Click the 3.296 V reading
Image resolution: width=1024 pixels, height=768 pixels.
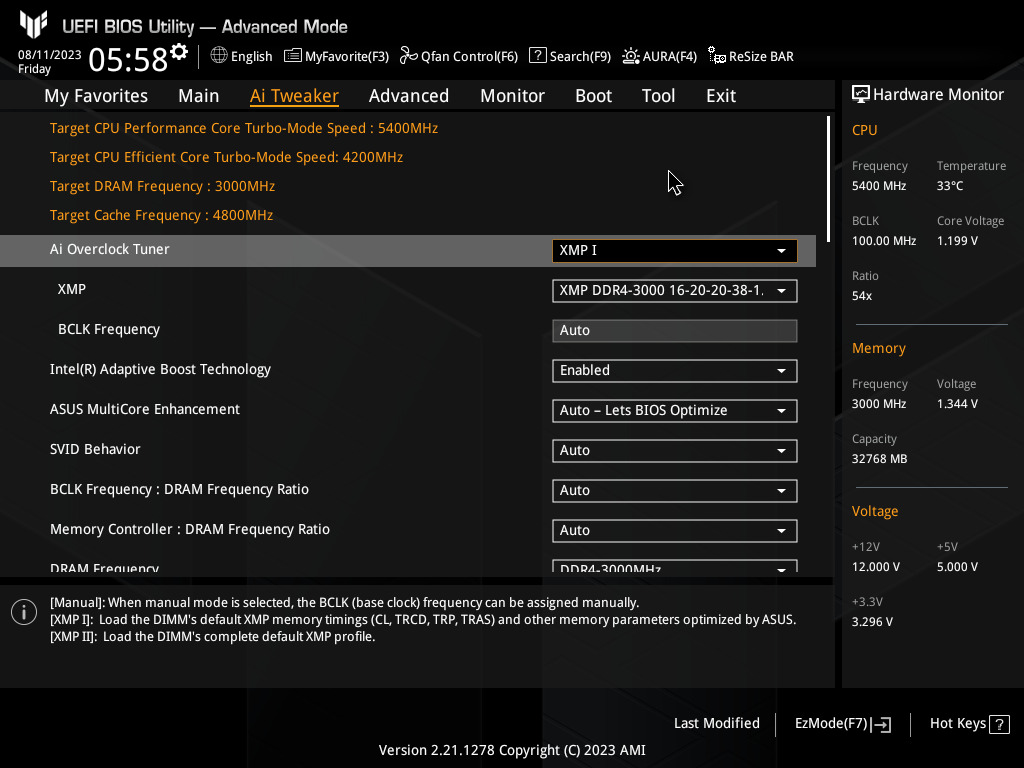tap(872, 622)
